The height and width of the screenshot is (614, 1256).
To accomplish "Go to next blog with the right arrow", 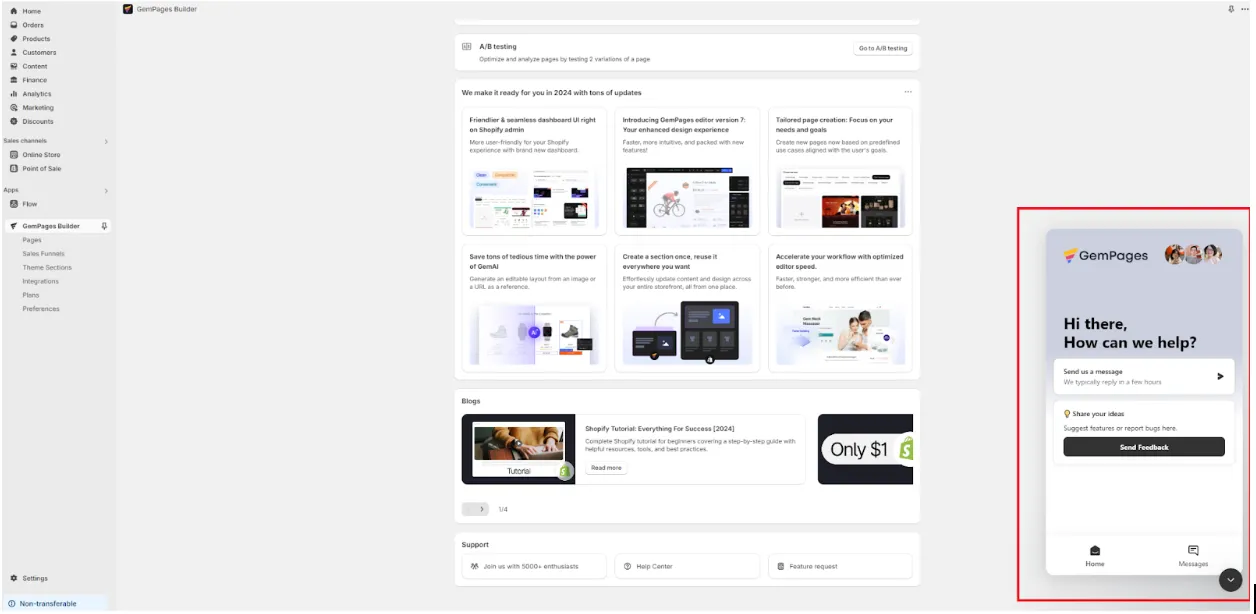I will pos(482,509).
